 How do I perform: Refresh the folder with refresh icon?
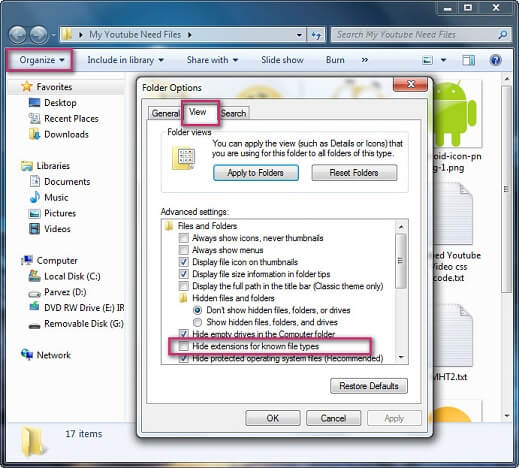tap(316, 35)
